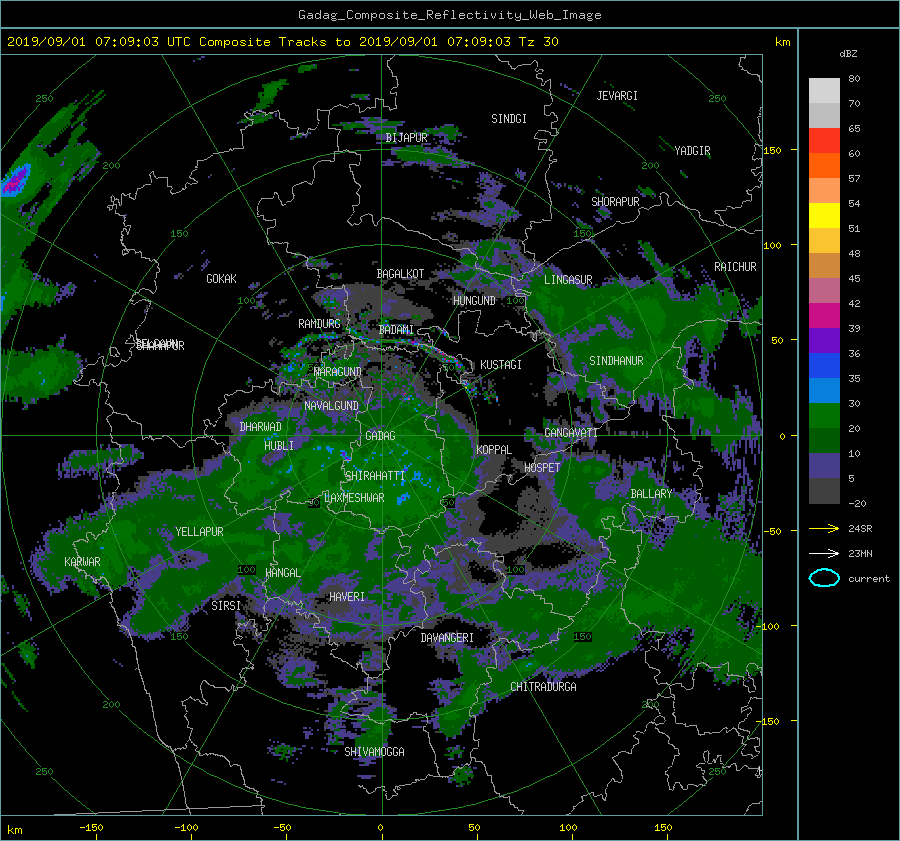Screen dimensions: 900x841
Task: Click the BAGALKOT city label
Action: [x=400, y=274]
